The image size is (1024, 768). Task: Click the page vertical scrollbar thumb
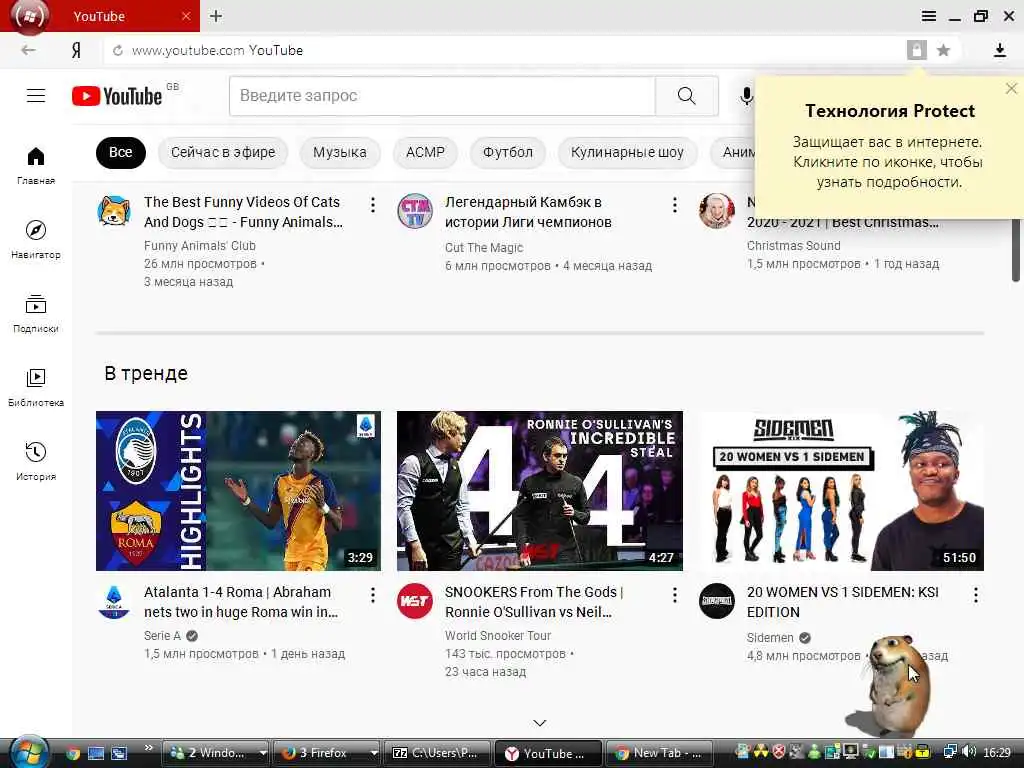click(1016, 250)
